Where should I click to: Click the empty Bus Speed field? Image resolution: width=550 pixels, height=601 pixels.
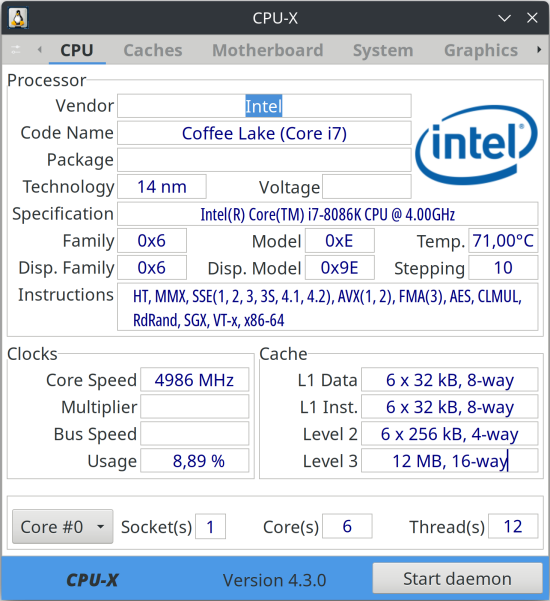coord(194,434)
